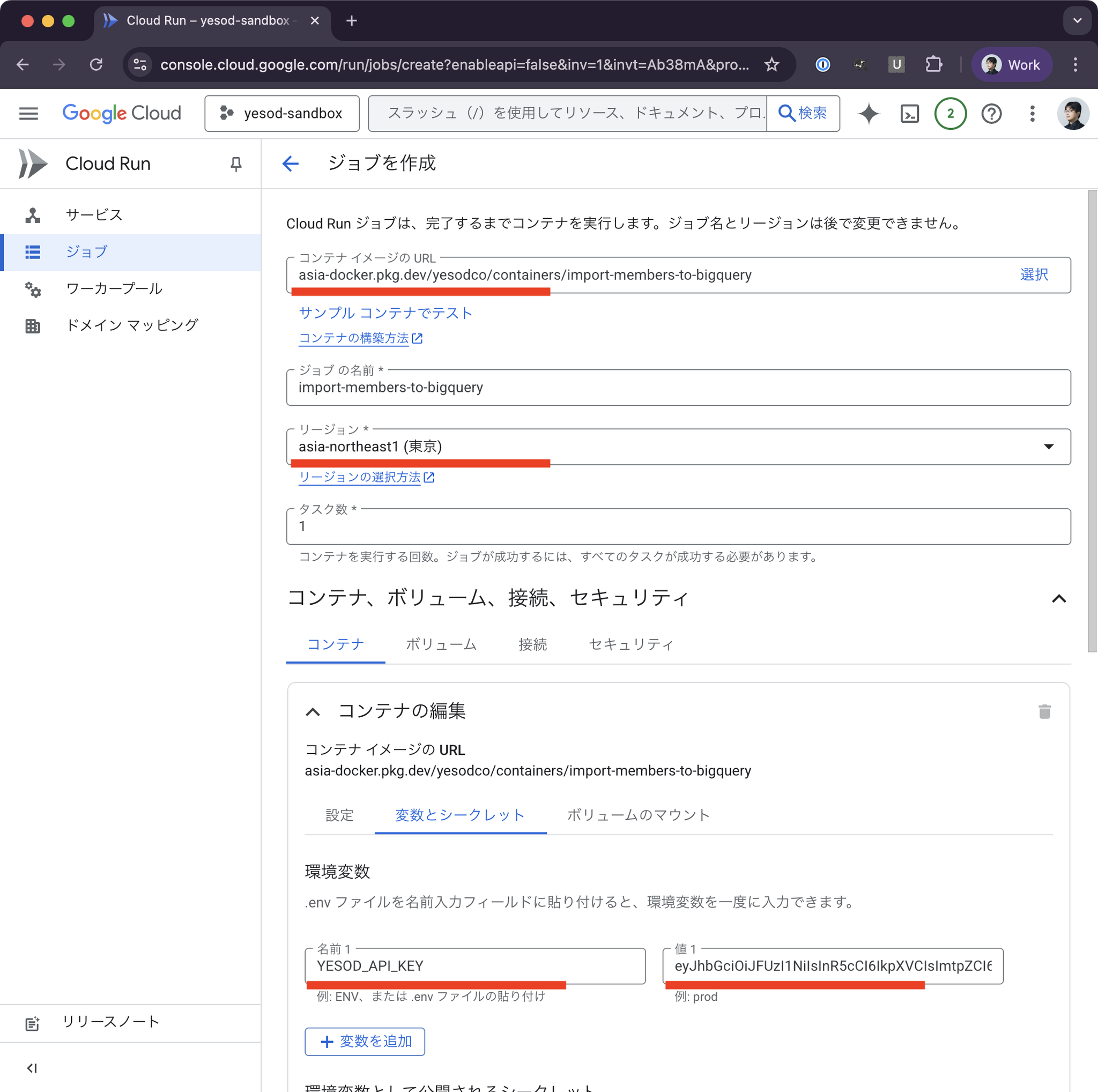Screen dimensions: 1098x1092
Task: Switch to the コンテナ tab
Action: click(x=335, y=644)
